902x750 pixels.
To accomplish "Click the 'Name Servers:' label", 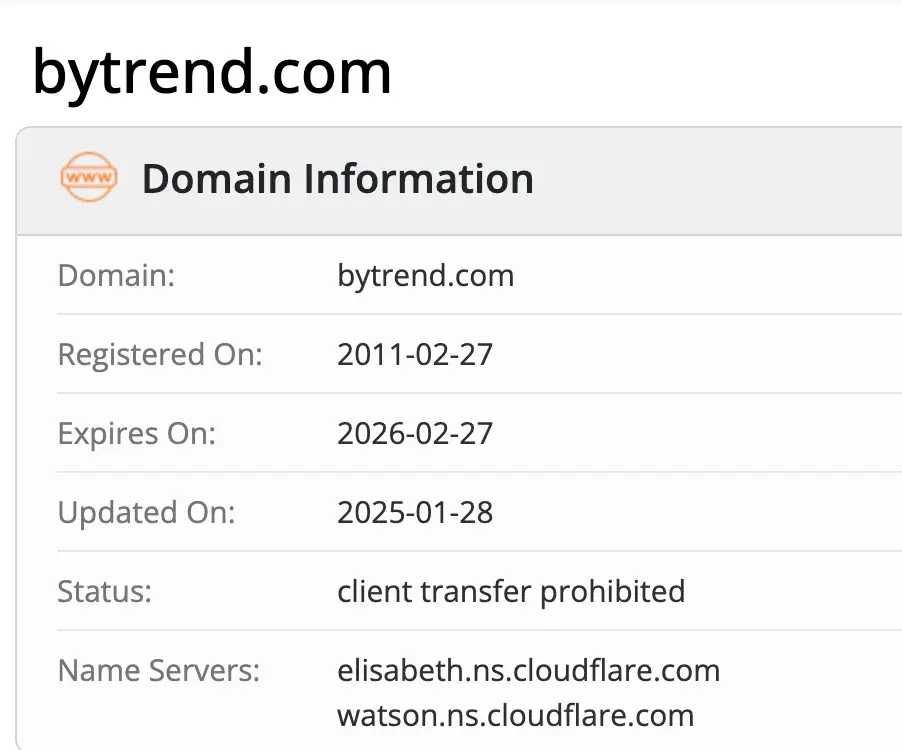I will coord(159,670).
